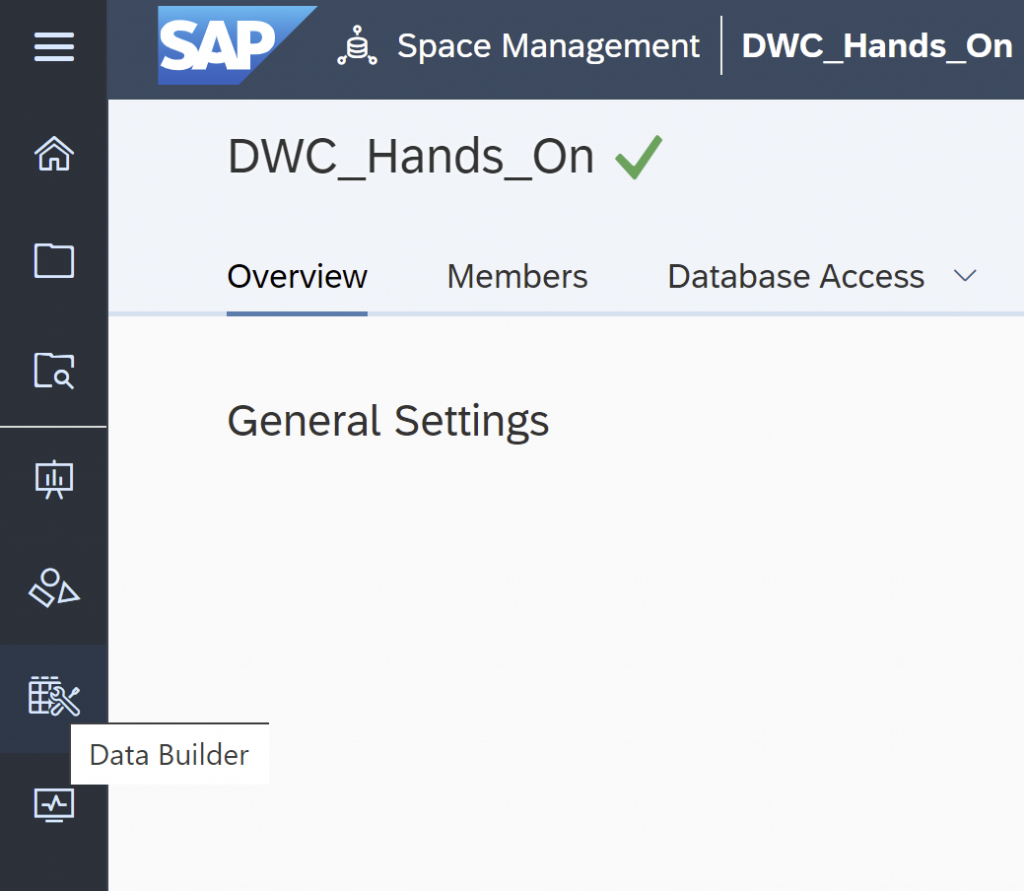The image size is (1024, 891).
Task: Go to Home via house icon
Action: tap(54, 154)
